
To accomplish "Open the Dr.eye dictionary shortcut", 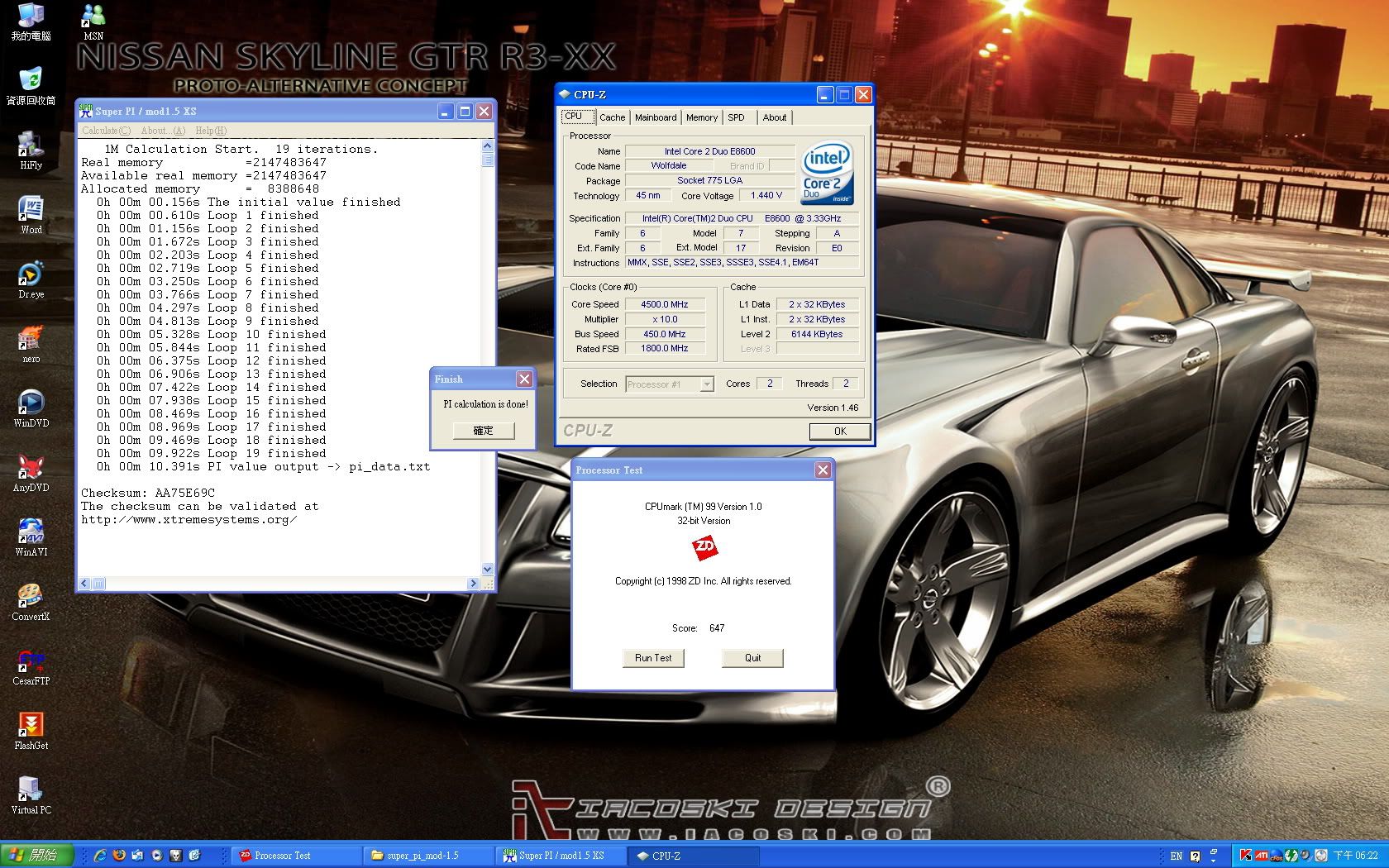I will (x=31, y=279).
